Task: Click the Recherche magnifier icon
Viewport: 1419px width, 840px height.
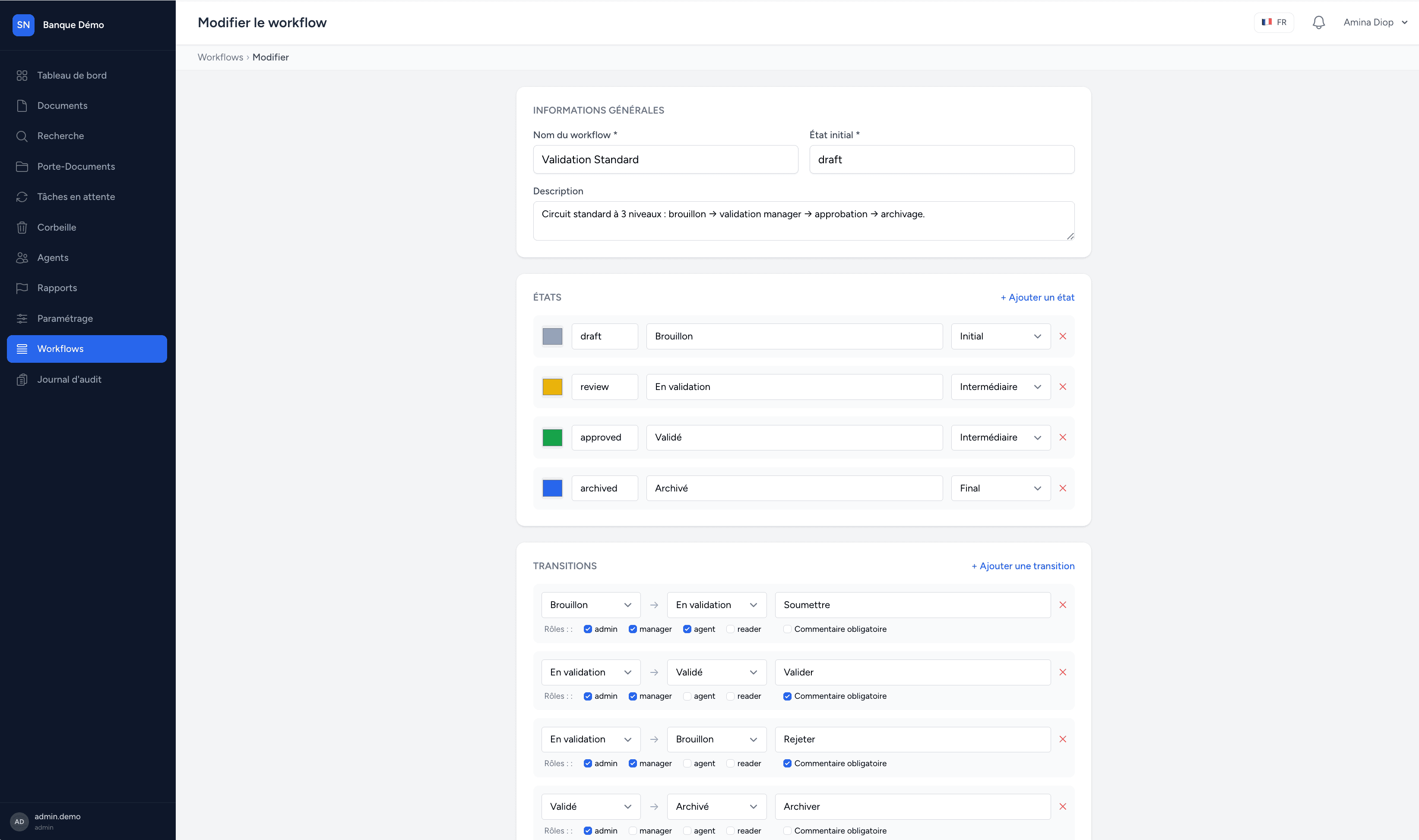Action: point(22,136)
